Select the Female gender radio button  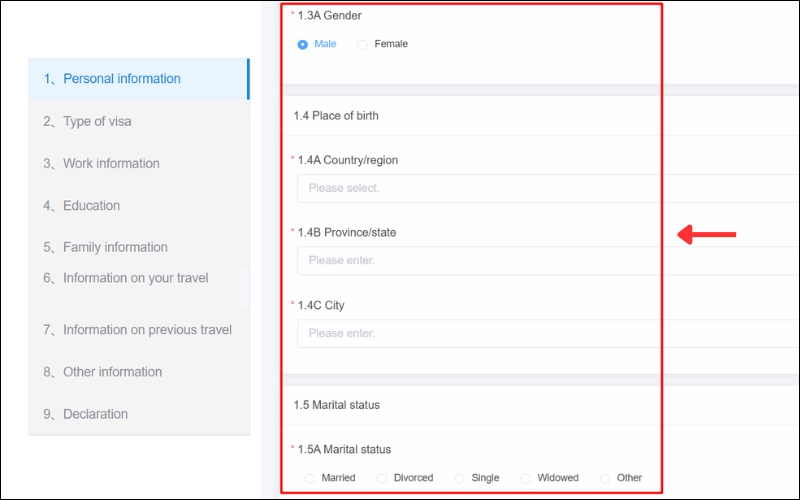coord(363,44)
